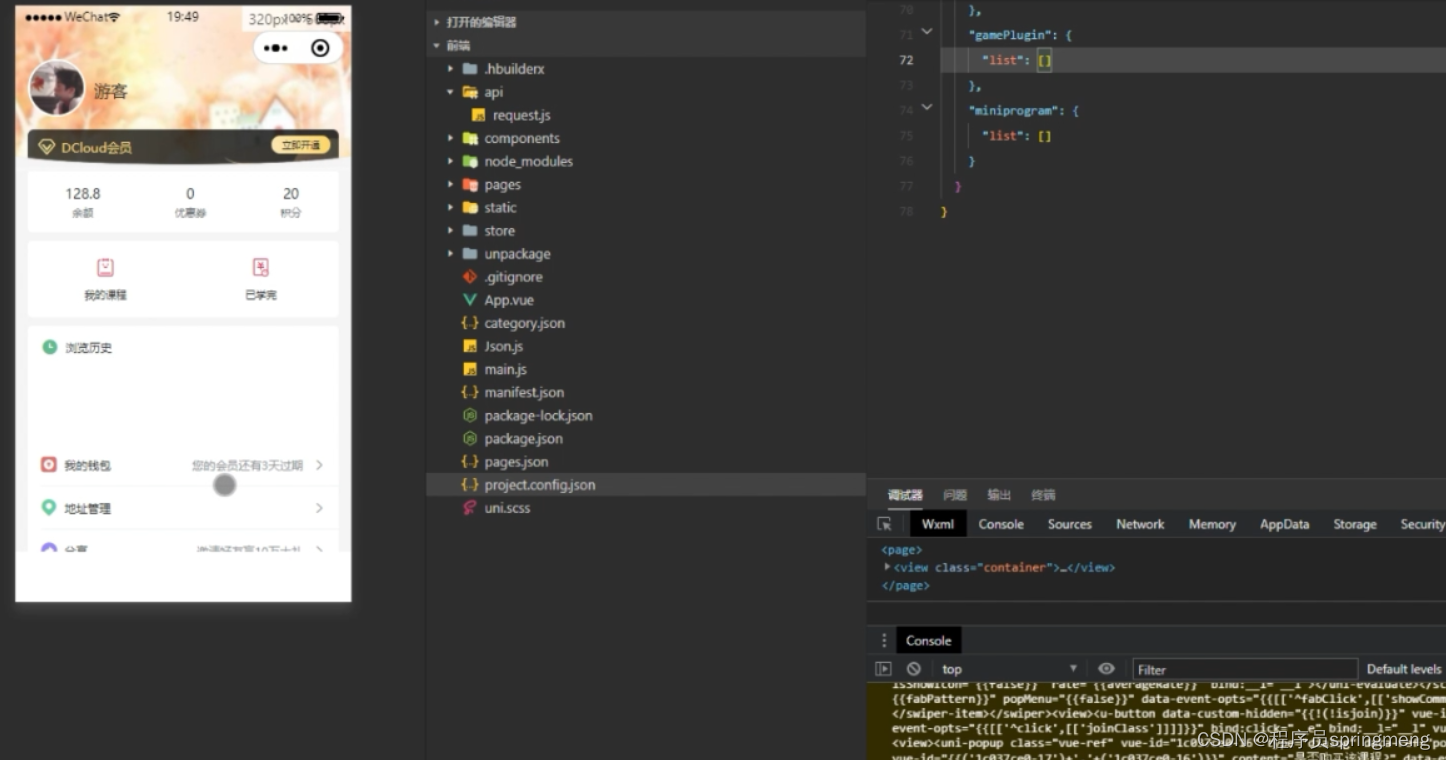
Task: Open chevron on 我的钱包 row
Action: [319, 465]
